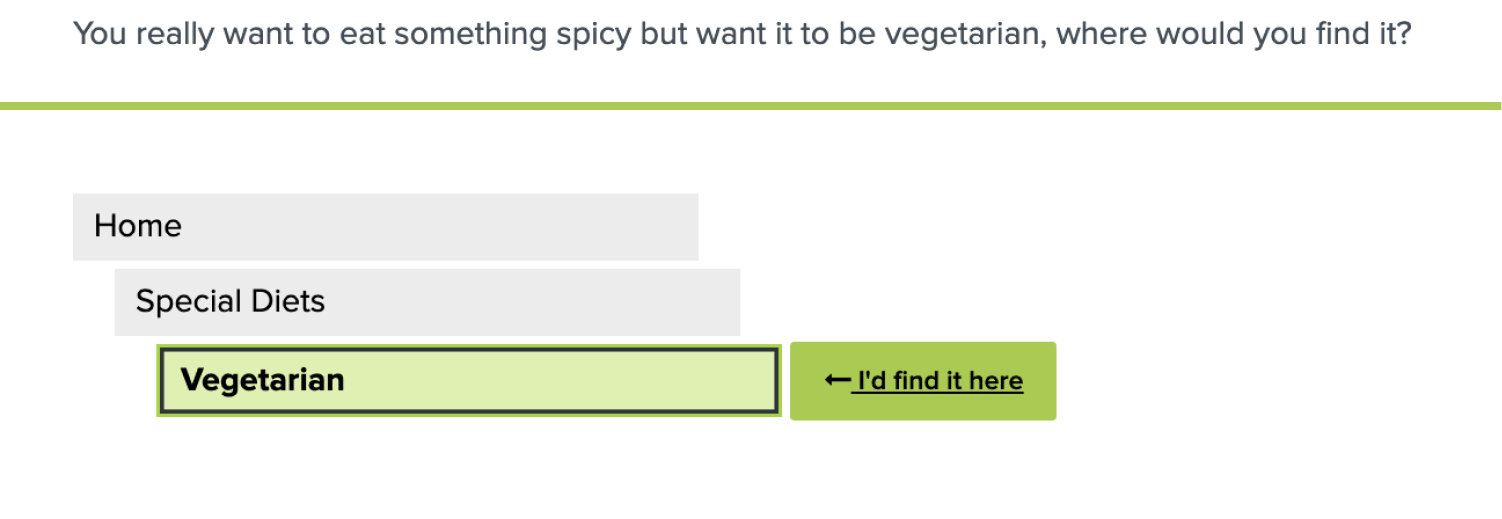Click the bold Vegetarian label text
This screenshot has width=1502, height=519.
262,380
